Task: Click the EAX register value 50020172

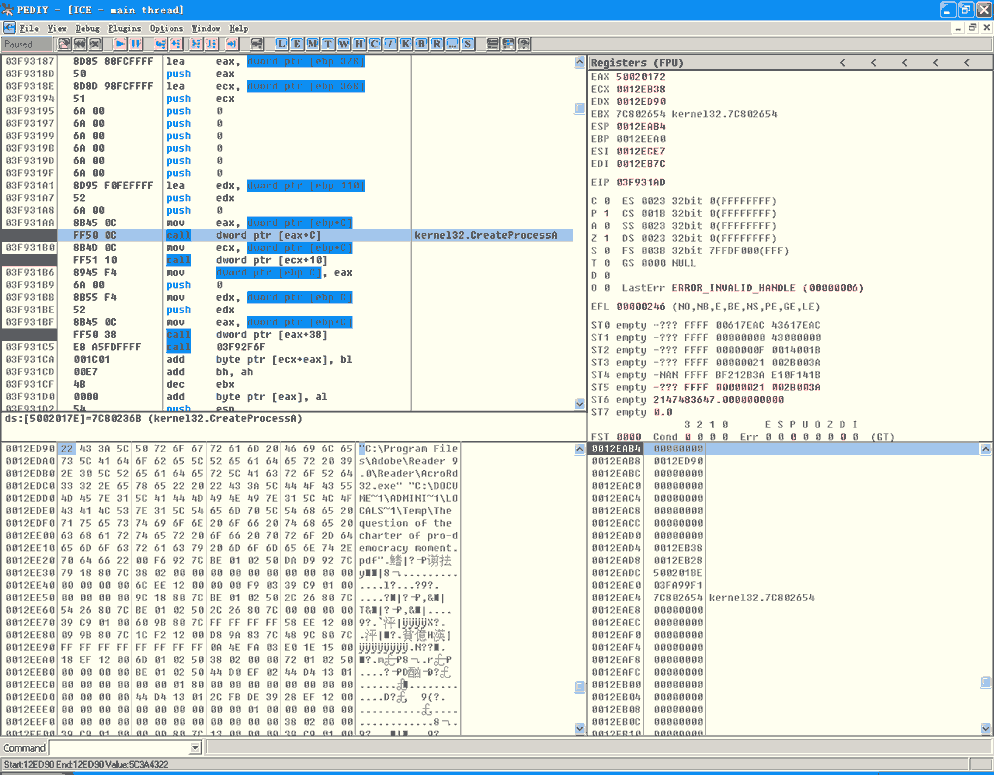Action: pyautogui.click(x=641, y=77)
